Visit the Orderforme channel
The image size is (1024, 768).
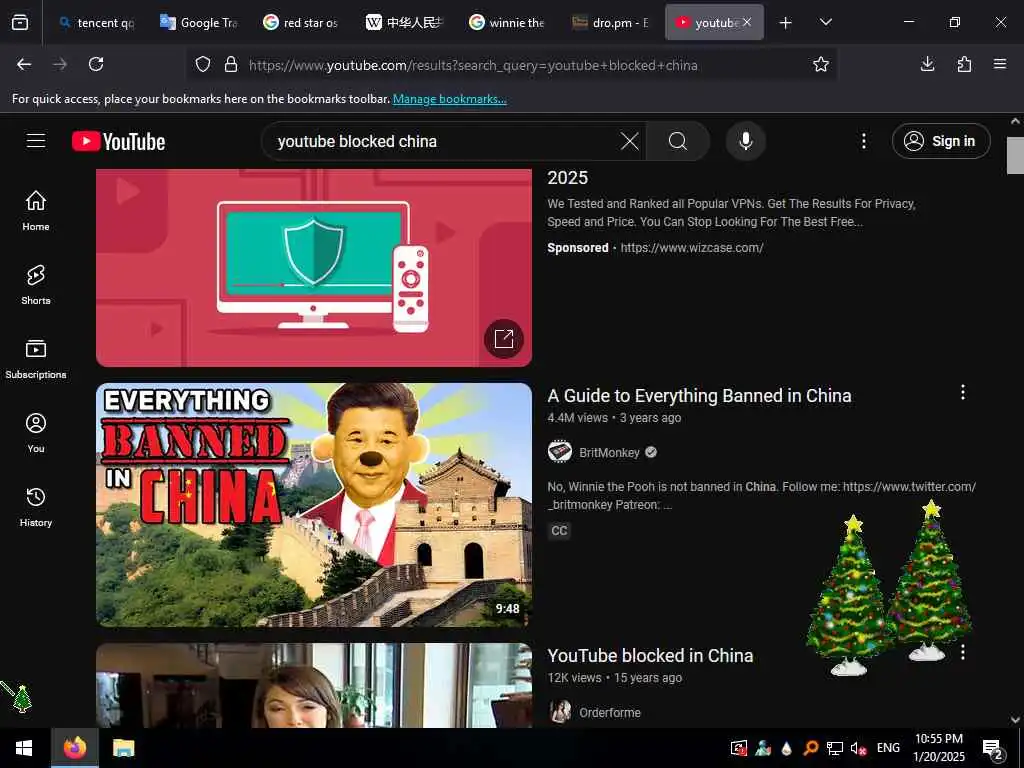(610, 712)
